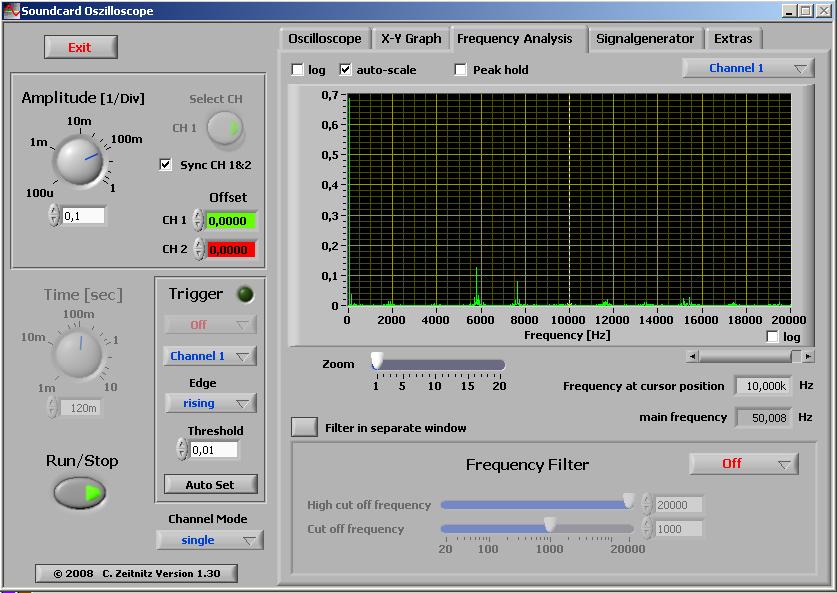Disable the auto-scale checkbox
This screenshot has height=593, width=837.
[346, 70]
